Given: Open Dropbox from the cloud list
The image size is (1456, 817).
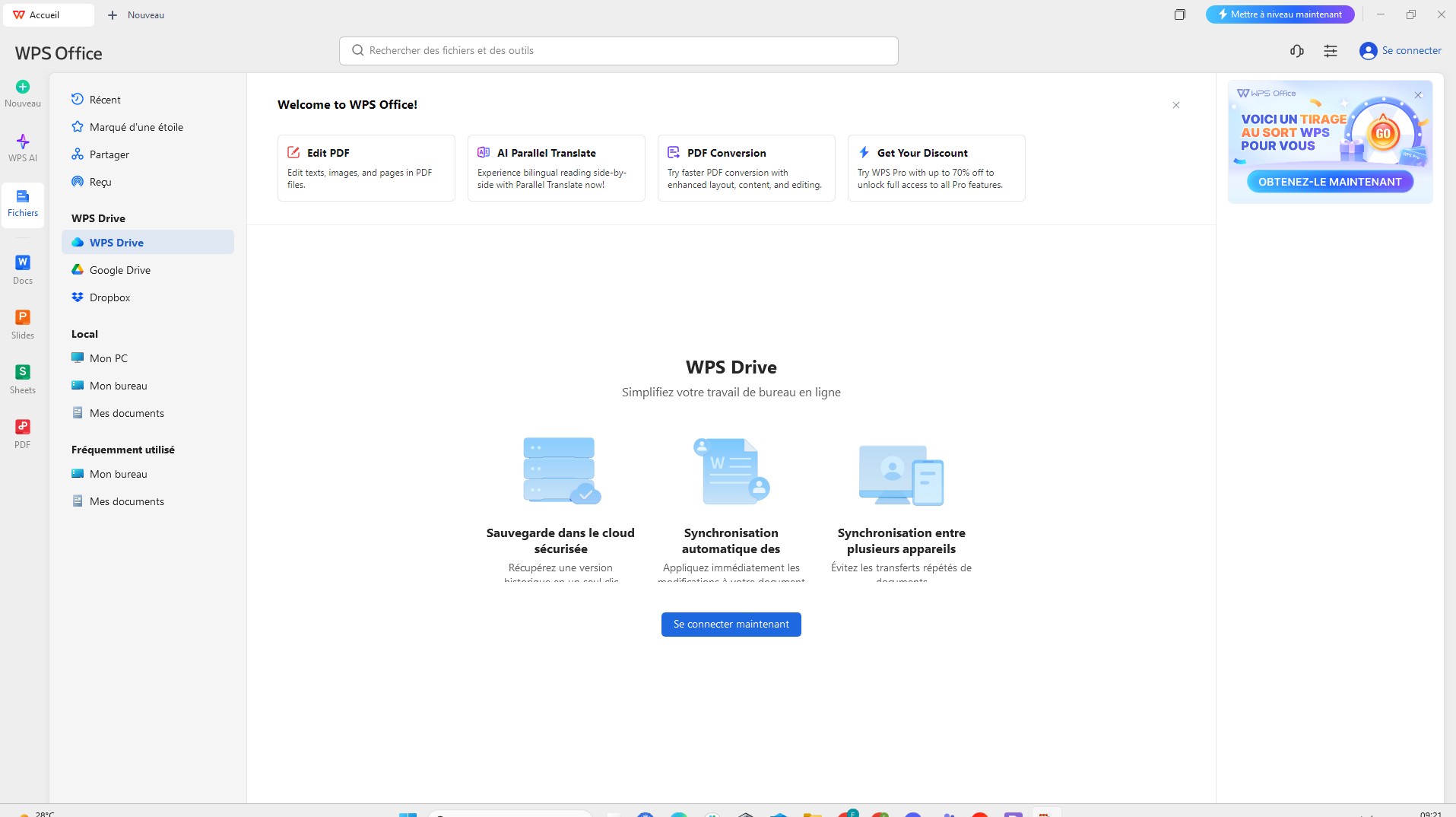Looking at the screenshot, I should [109, 297].
